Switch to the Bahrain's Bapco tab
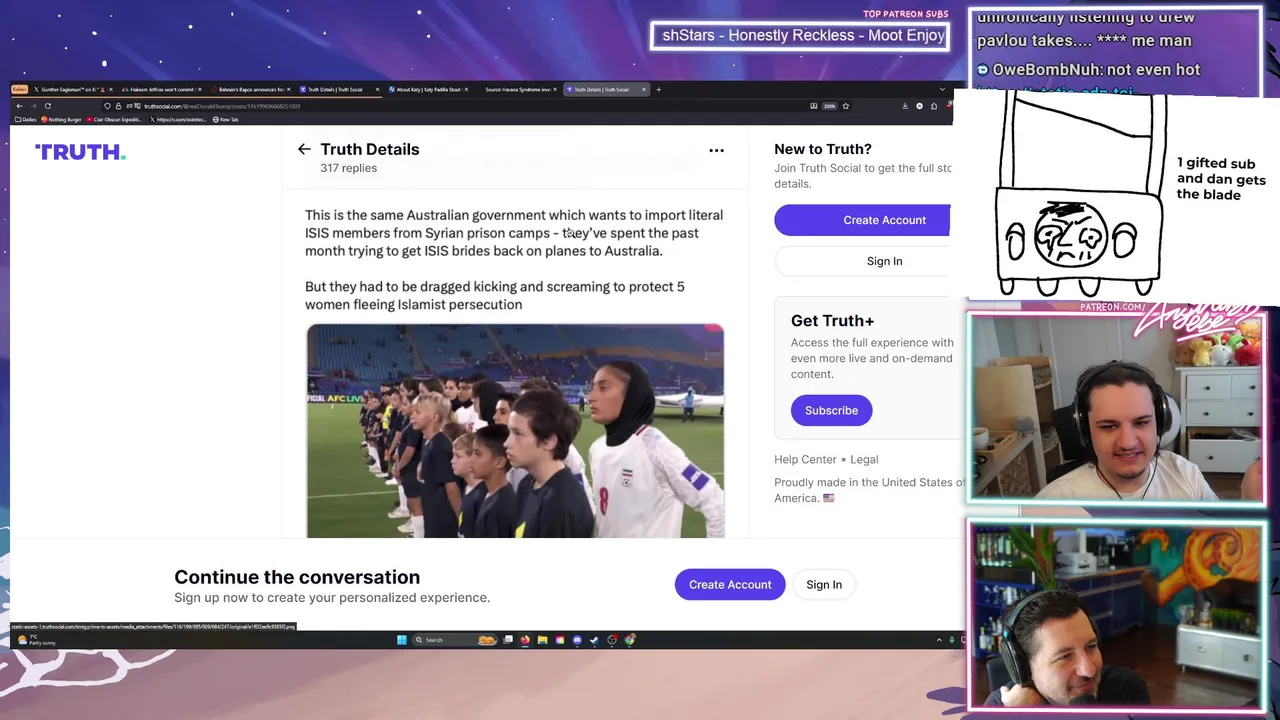Image resolution: width=1280 pixels, height=720 pixels. [x=252, y=89]
